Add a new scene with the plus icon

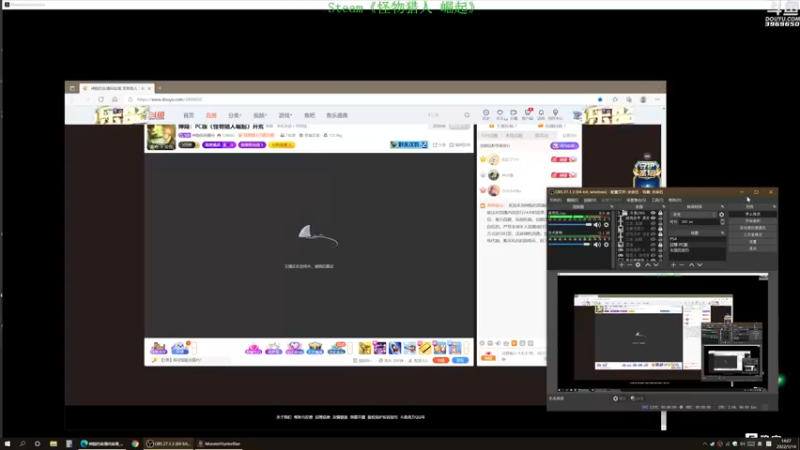pos(673,265)
